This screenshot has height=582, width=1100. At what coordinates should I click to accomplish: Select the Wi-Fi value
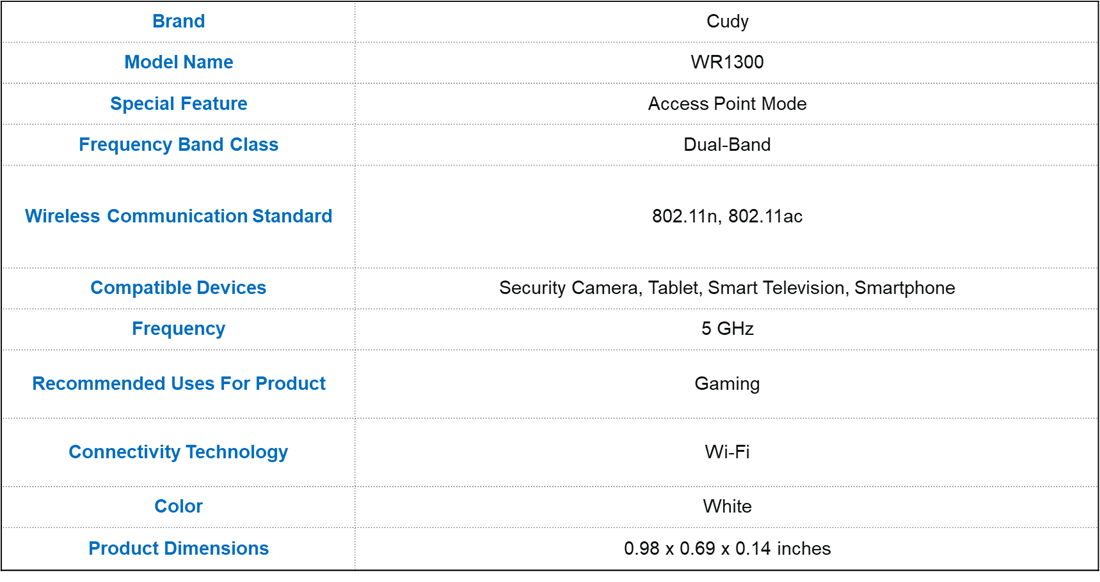(727, 452)
